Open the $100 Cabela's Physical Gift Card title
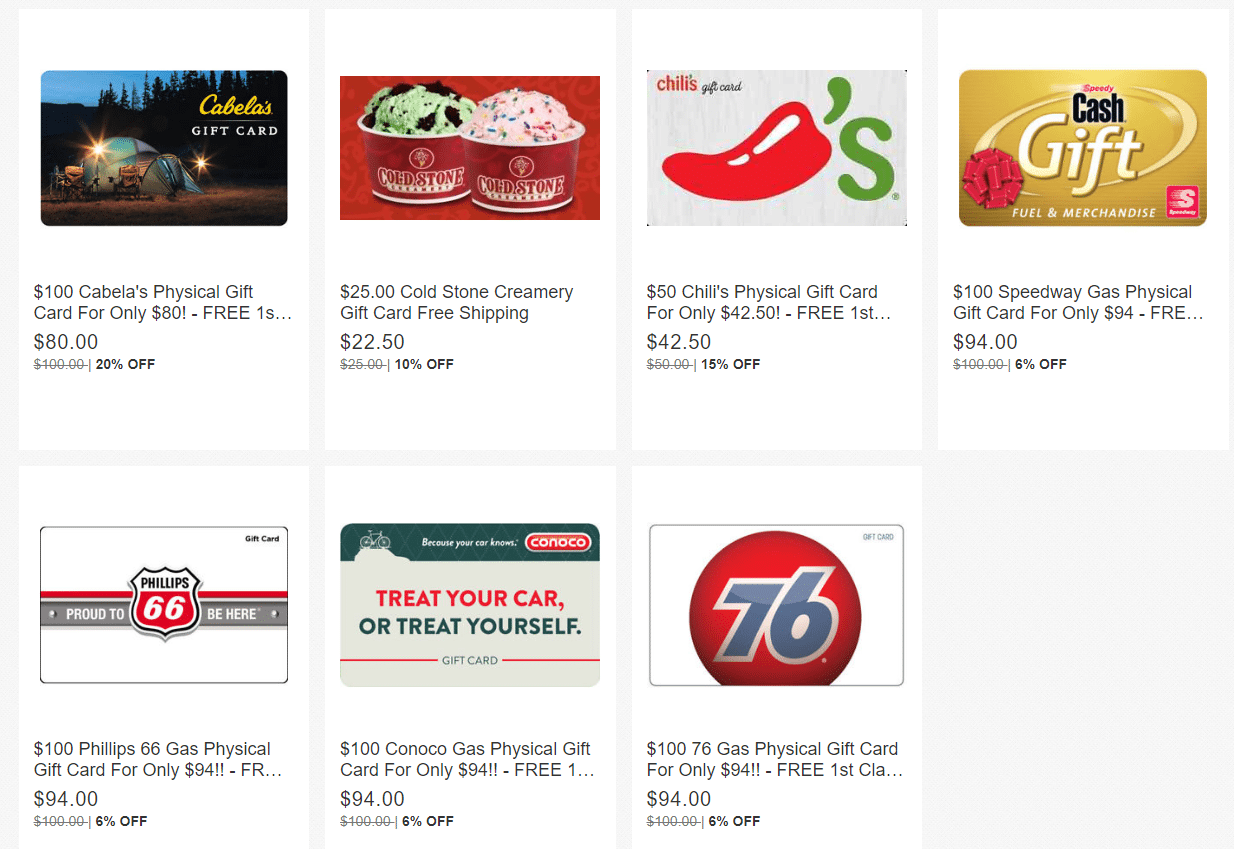This screenshot has height=849, width=1234. (163, 302)
